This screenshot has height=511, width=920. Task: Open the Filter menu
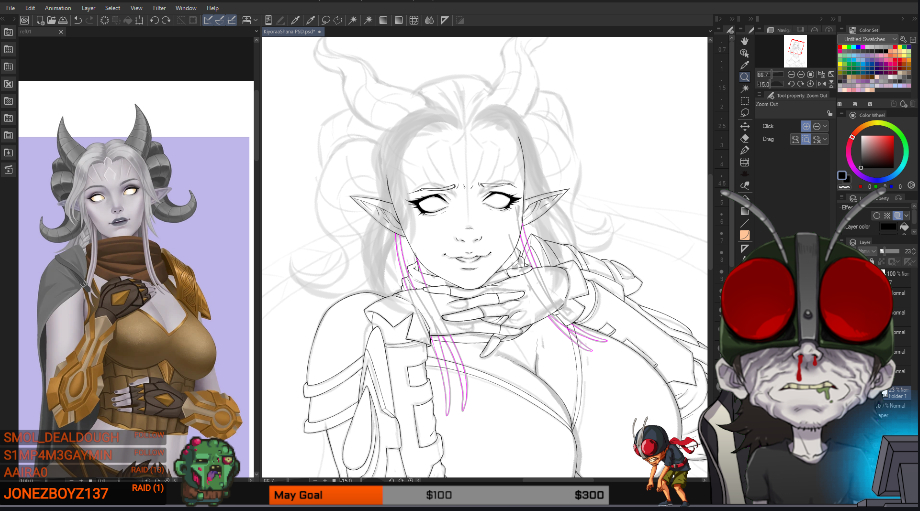[159, 7]
